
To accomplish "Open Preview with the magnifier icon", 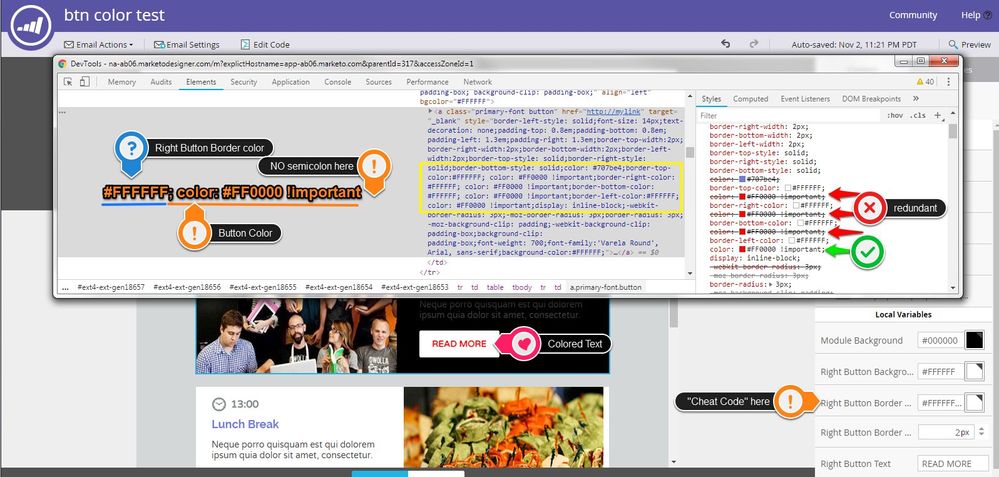I will [953, 45].
